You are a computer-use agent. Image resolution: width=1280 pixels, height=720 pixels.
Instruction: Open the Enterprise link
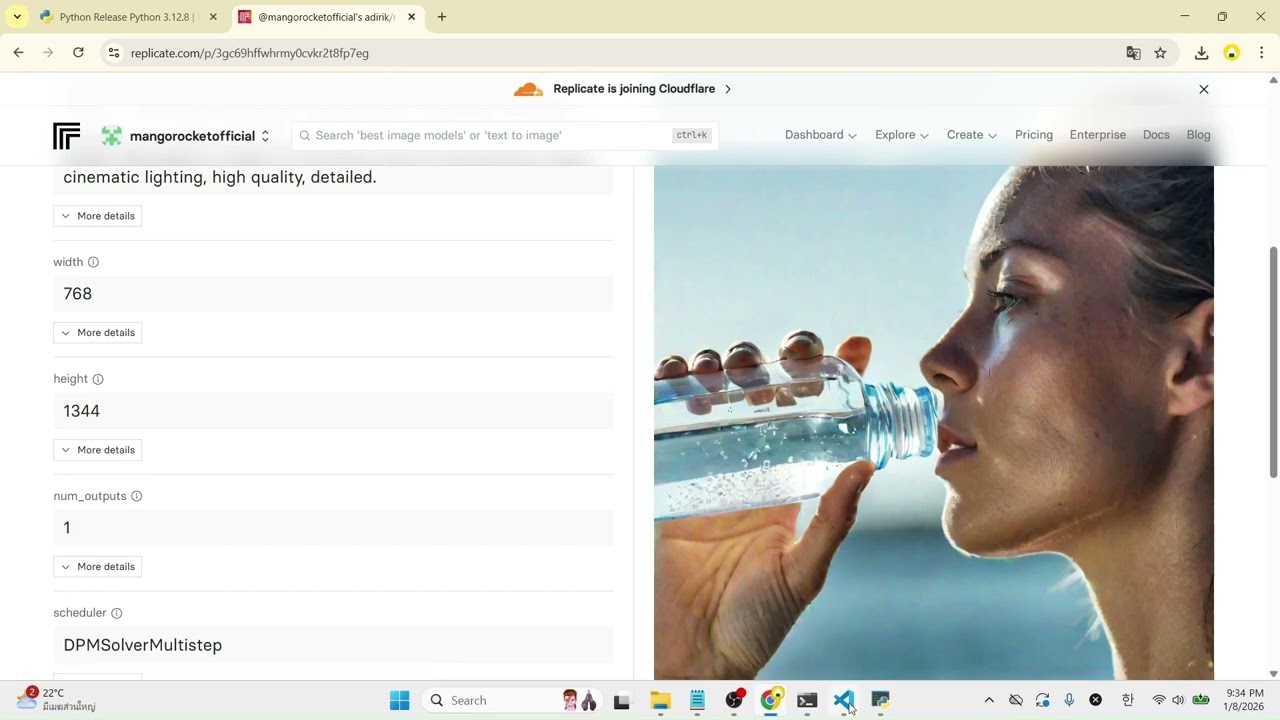coord(1097,135)
